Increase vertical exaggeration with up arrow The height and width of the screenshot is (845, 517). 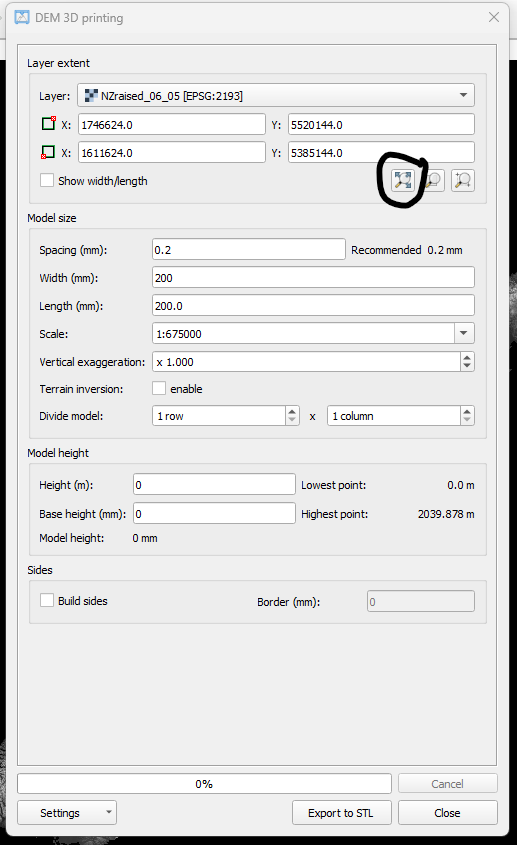click(467, 357)
